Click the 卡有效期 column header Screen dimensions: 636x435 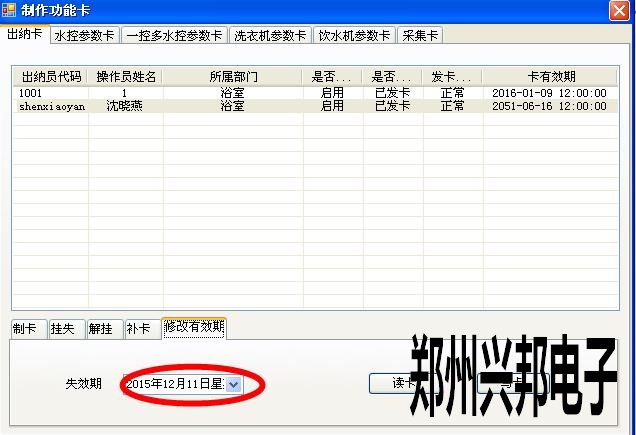[x=550, y=77]
